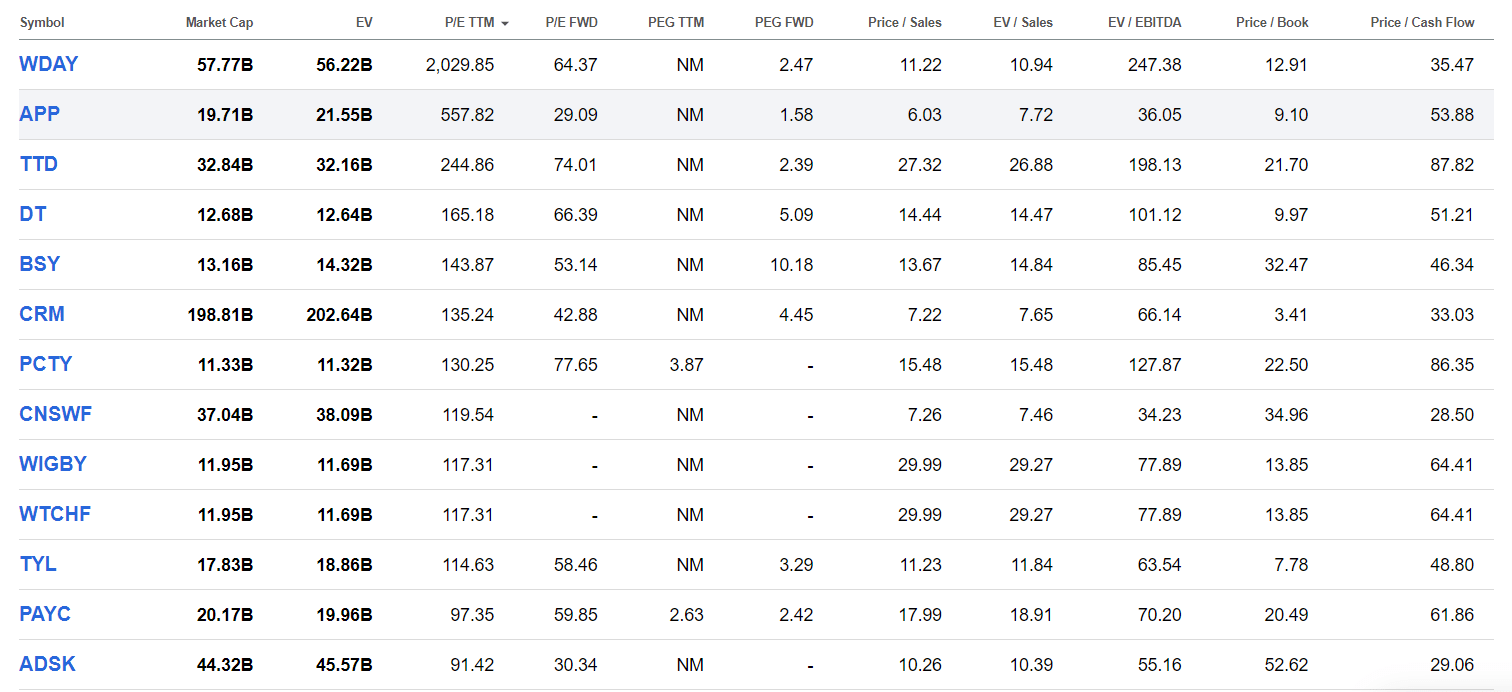Click the CRM symbol link
This screenshot has height=692, width=1512.
pos(42,314)
